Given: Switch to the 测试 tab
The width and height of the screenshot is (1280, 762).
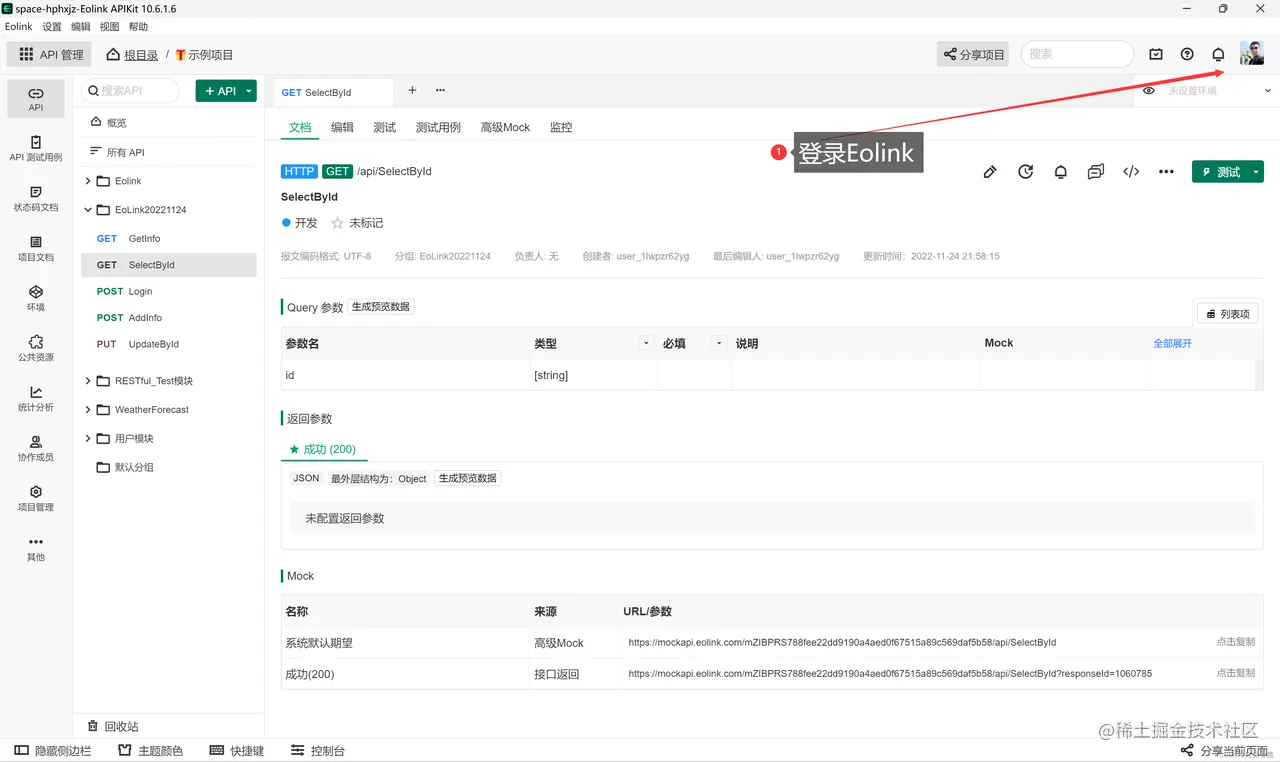Looking at the screenshot, I should (384, 127).
